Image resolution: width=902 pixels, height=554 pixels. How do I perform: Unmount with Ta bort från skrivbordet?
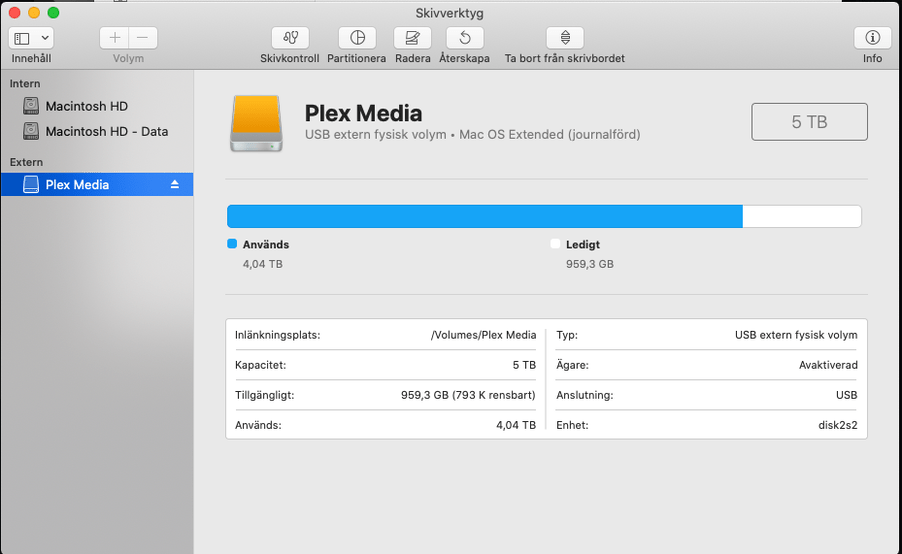point(565,38)
